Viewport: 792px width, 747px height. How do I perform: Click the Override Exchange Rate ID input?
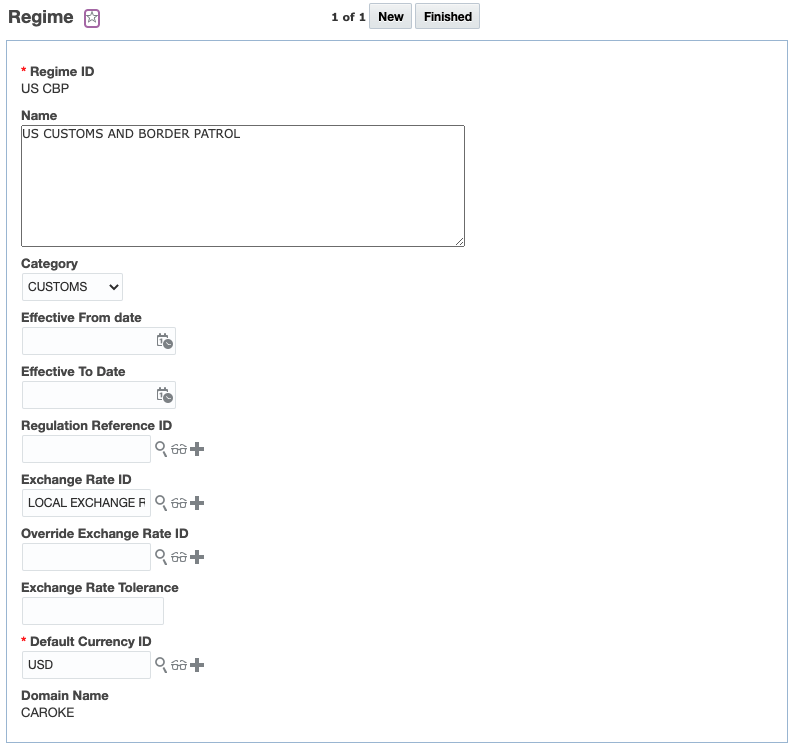86,557
